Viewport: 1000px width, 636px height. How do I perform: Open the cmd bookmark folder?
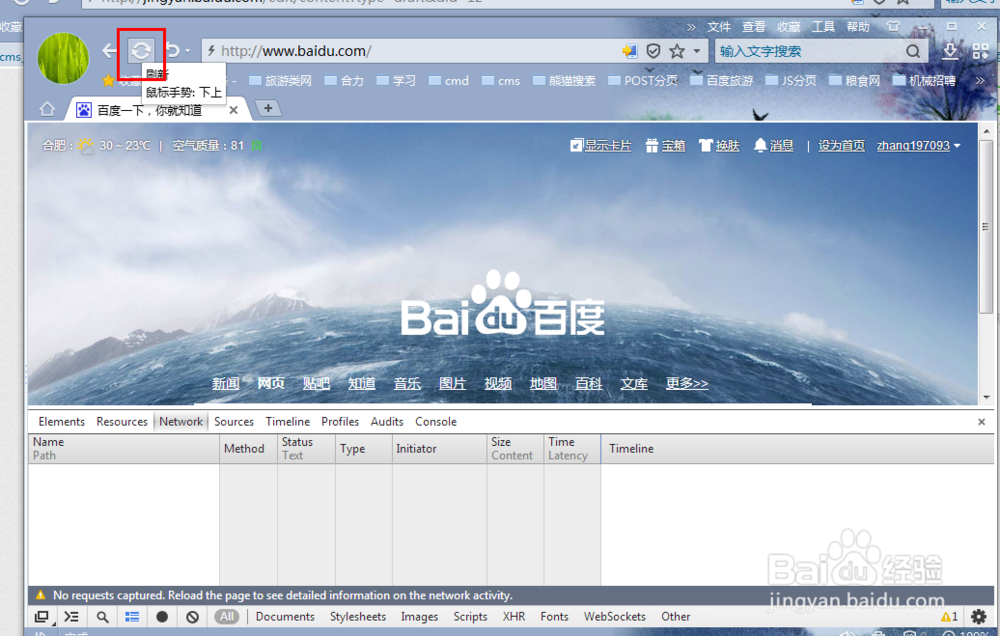coord(448,80)
